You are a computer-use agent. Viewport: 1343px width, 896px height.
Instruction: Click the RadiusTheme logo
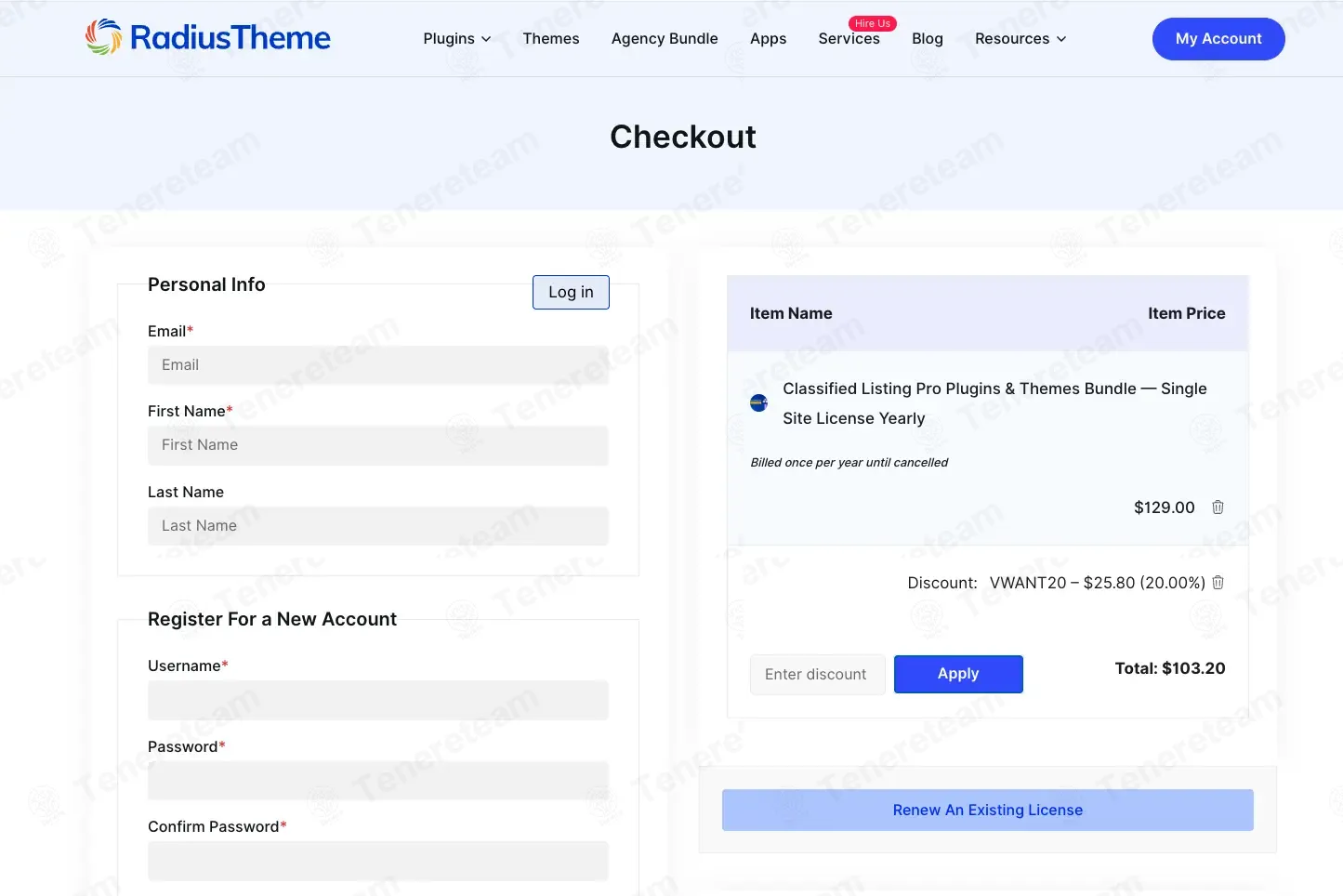click(x=208, y=37)
